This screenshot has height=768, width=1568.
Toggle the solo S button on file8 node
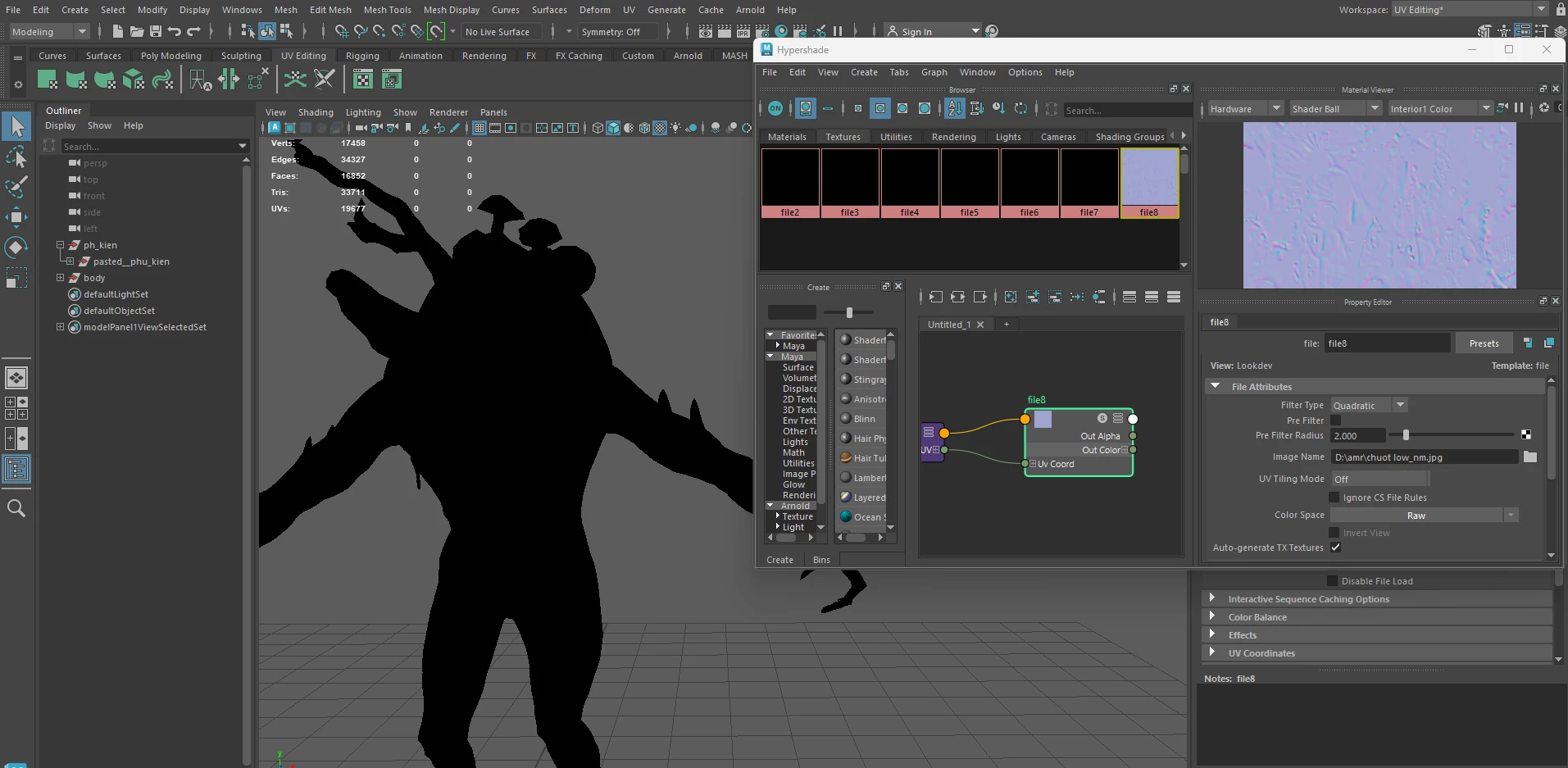click(1102, 419)
